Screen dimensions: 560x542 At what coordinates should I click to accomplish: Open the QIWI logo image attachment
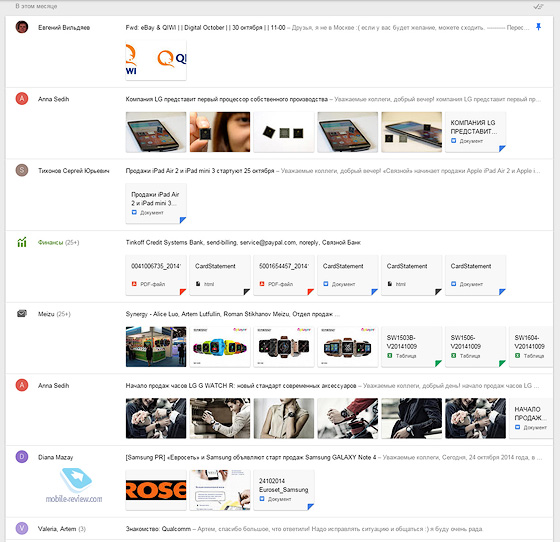(x=156, y=60)
